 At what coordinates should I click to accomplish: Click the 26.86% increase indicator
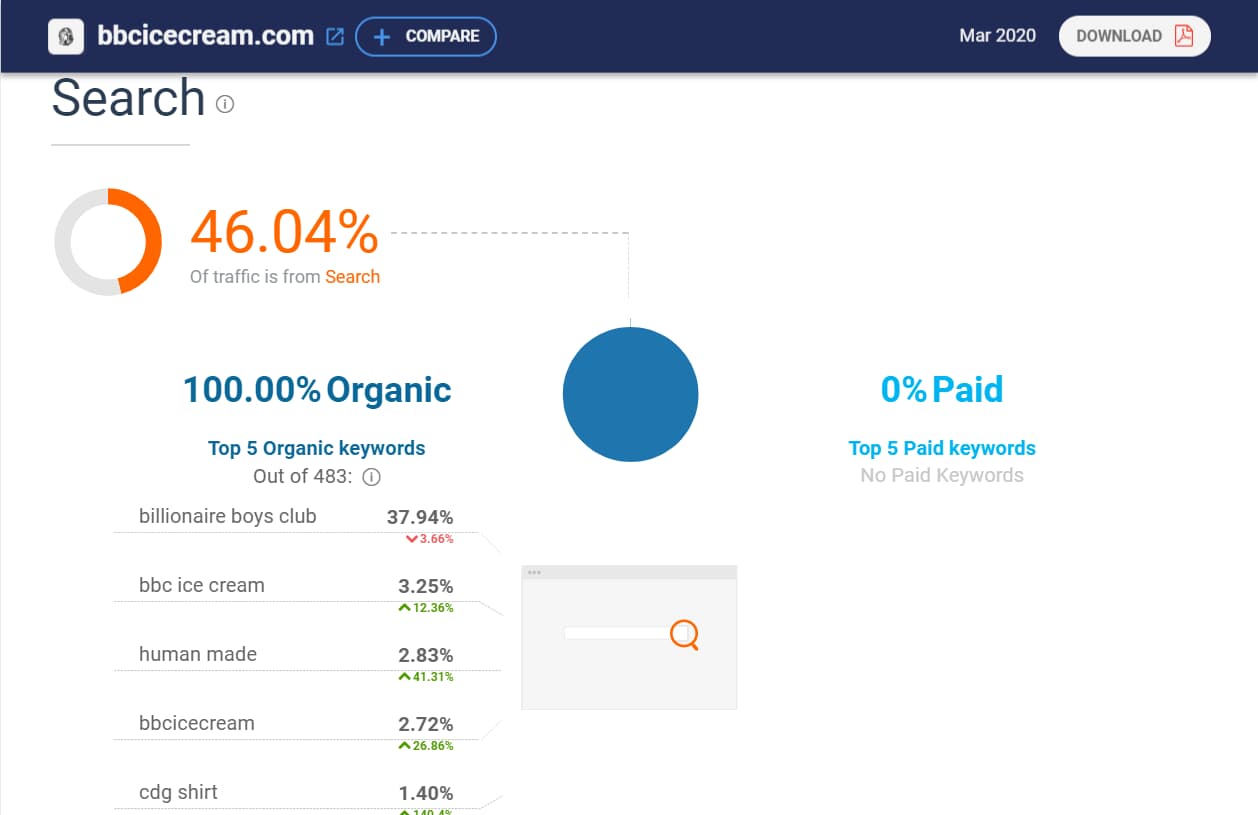pyautogui.click(x=426, y=746)
